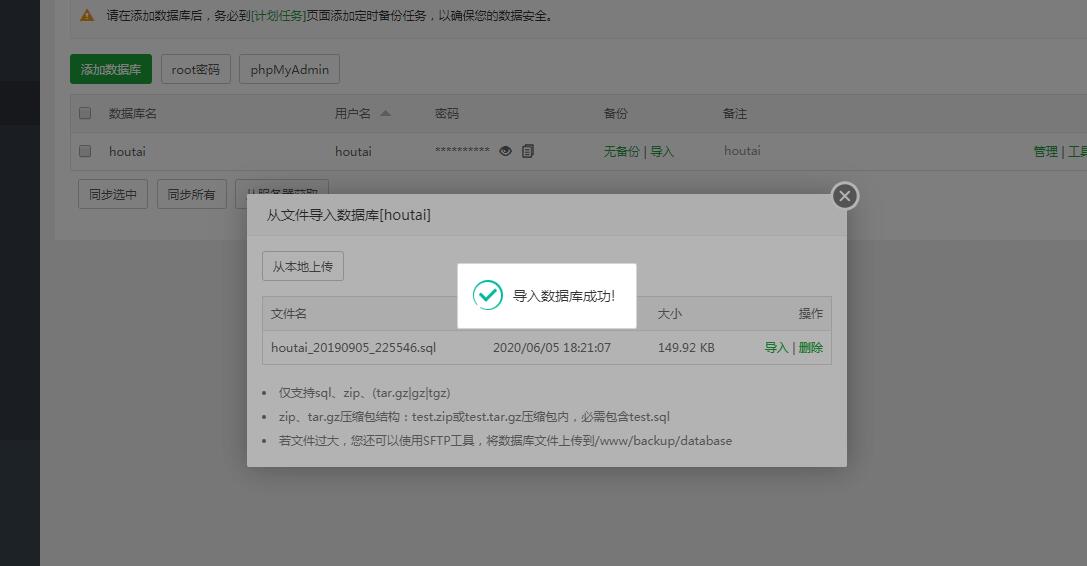Screen dimensions: 1087x566
Task: Import the houtai_20190905_225546.sql file
Action: coord(776,348)
